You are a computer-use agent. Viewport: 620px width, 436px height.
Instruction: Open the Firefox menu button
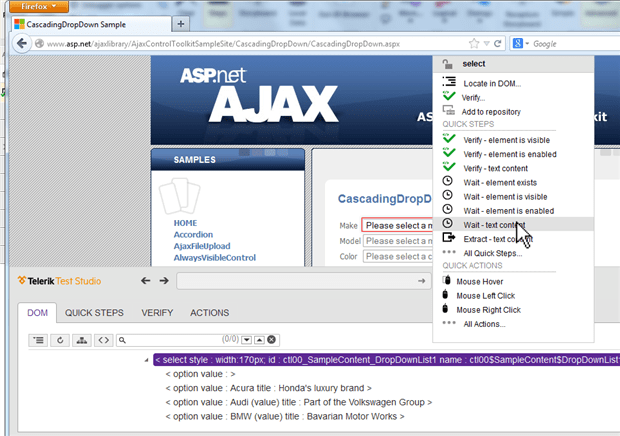click(x=38, y=6)
